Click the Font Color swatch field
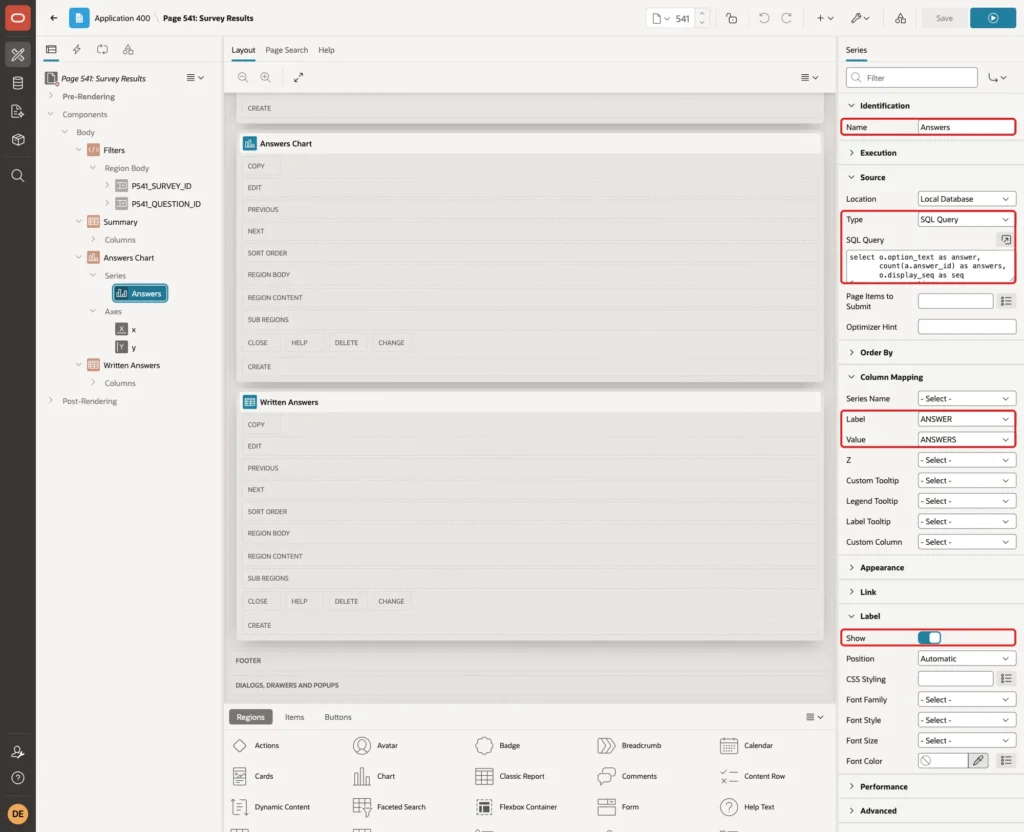This screenshot has height=832, width=1024. [x=943, y=761]
